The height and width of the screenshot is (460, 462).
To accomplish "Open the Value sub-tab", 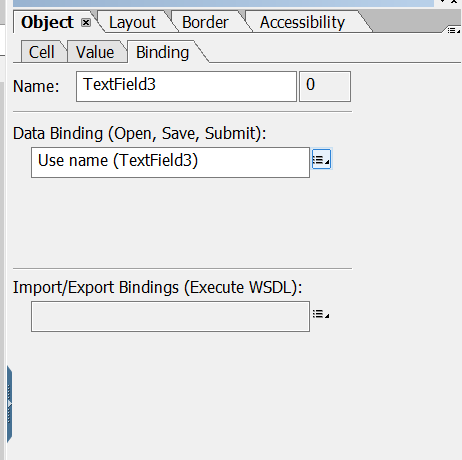I will (95, 52).
